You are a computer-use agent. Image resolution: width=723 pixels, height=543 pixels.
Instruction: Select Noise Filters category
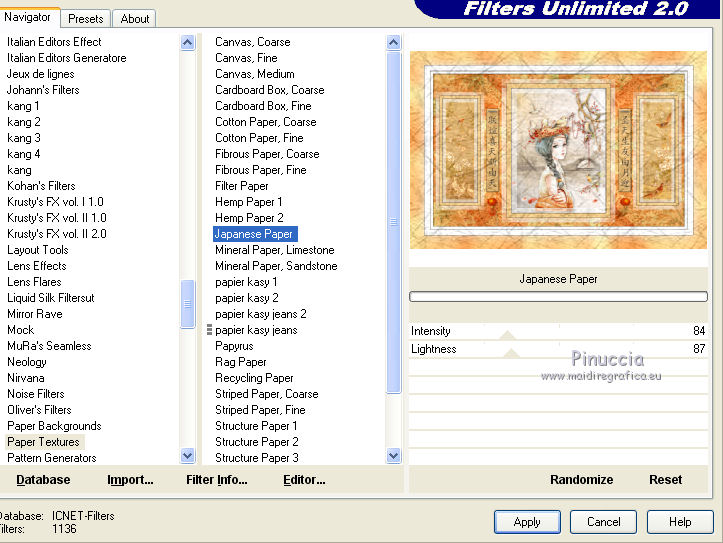pos(36,394)
